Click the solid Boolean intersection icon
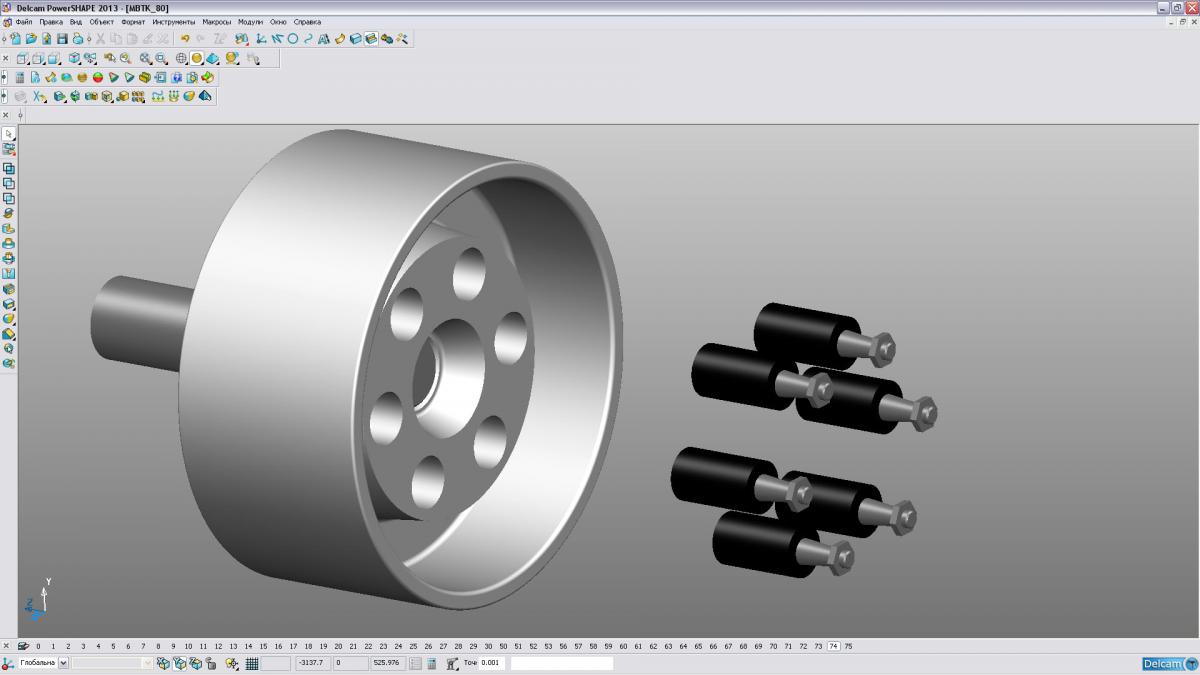 click(x=9, y=197)
